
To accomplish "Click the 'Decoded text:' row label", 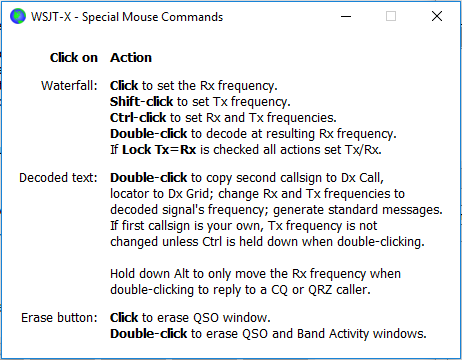I will tap(58, 178).
